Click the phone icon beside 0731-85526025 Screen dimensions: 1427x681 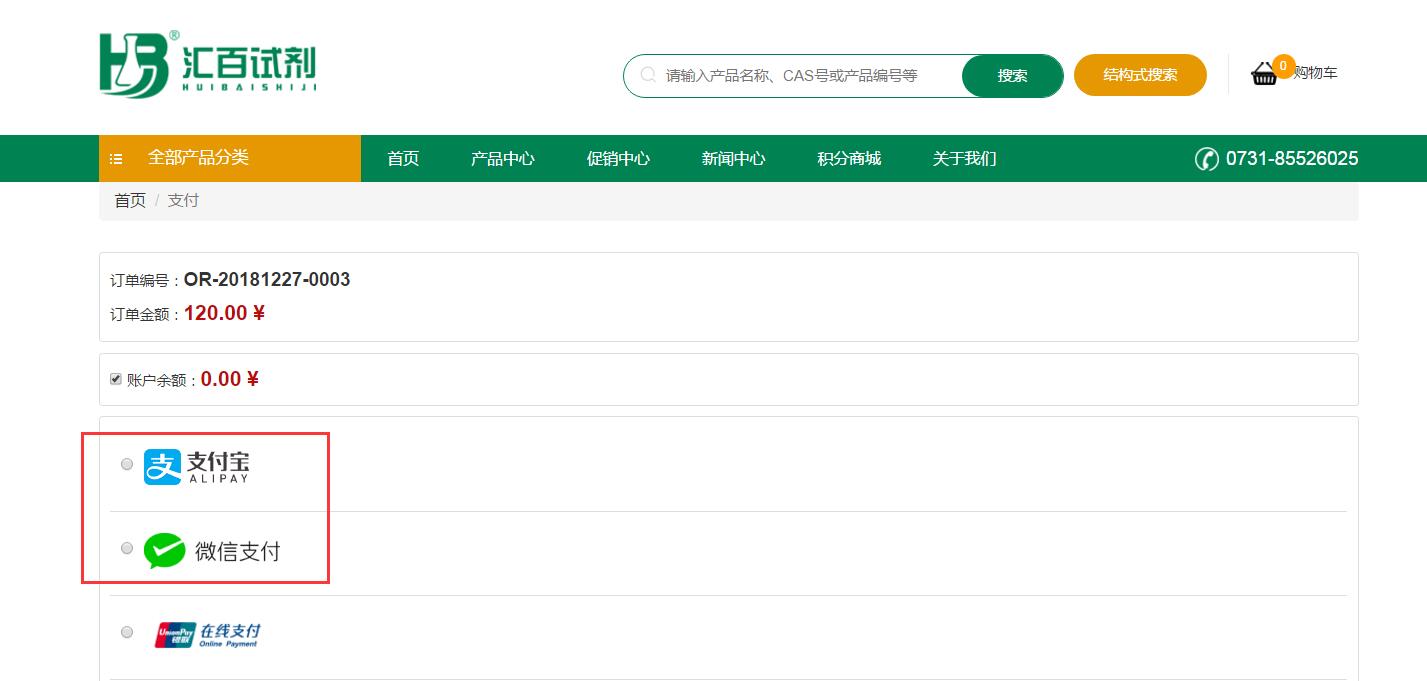1206,159
